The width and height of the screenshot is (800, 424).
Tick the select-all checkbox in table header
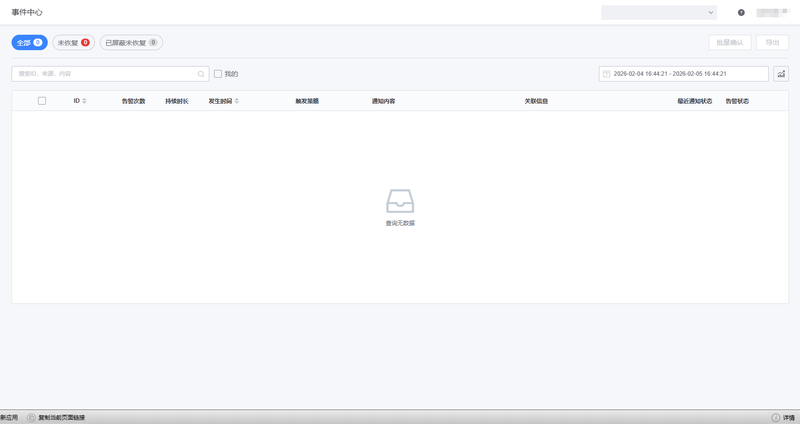click(42, 101)
